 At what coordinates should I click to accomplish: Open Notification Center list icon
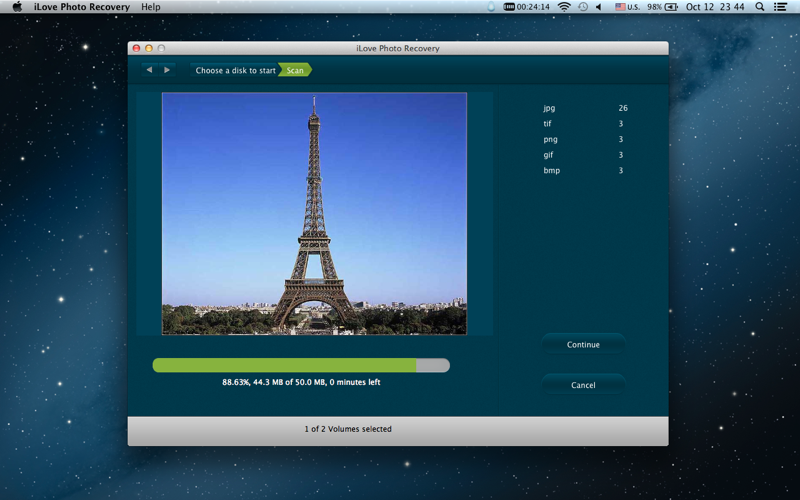[780, 7]
